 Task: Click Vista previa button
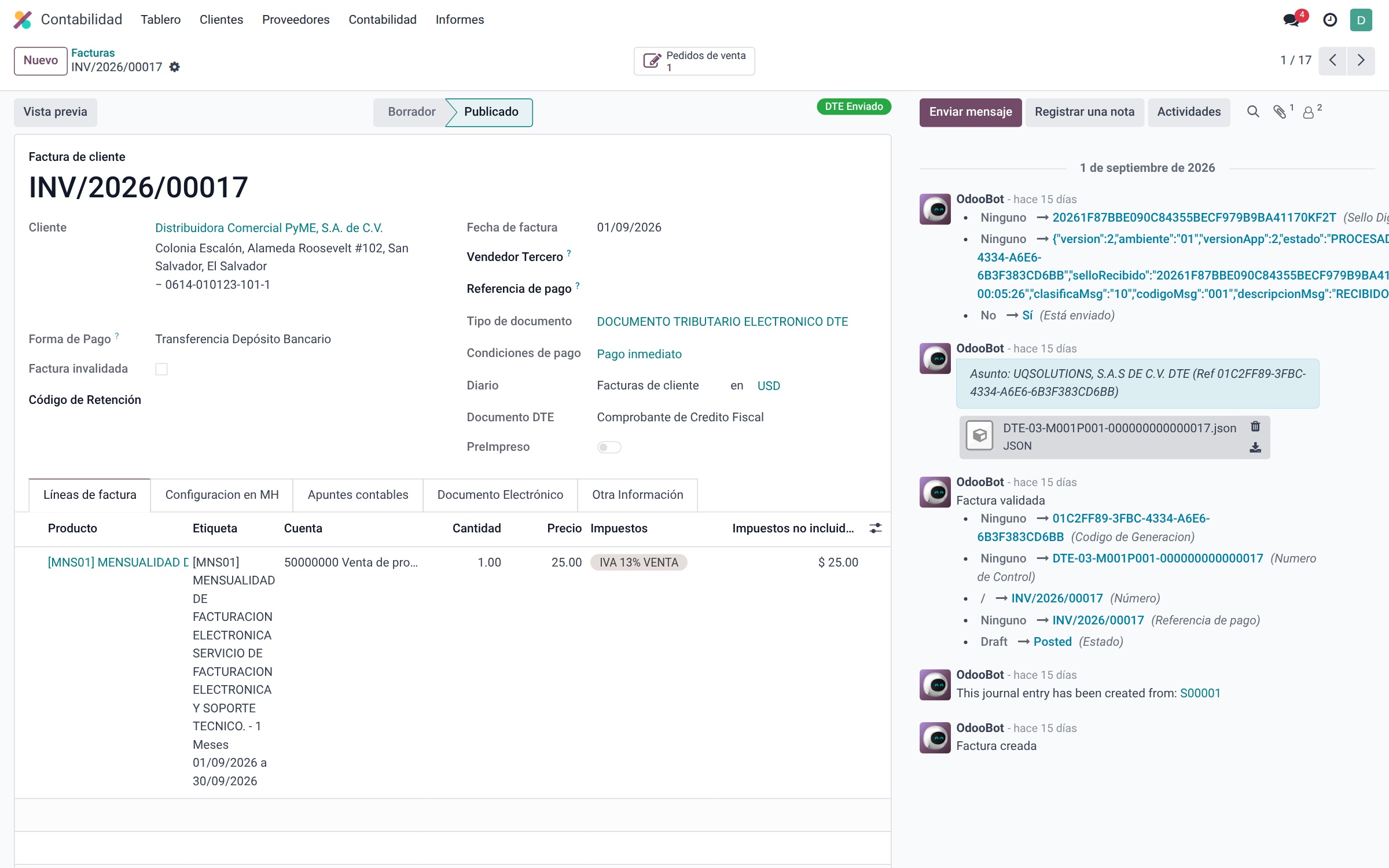[x=55, y=112]
